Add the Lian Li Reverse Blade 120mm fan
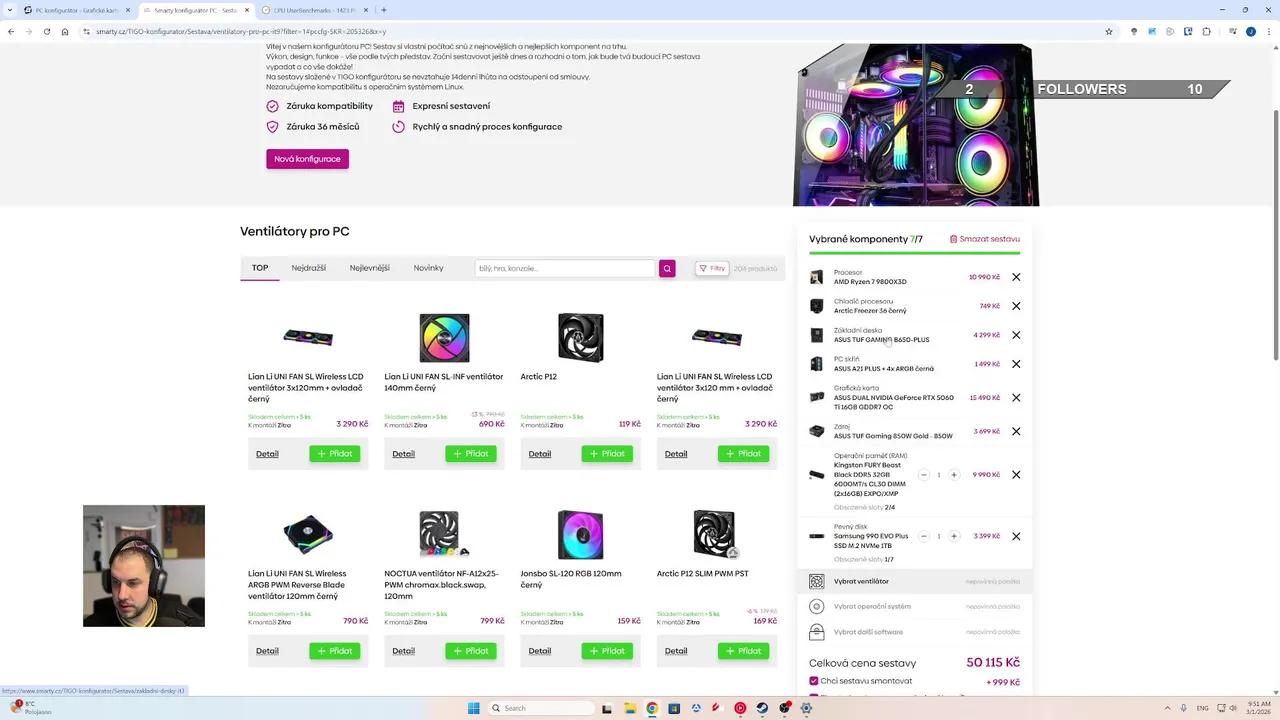The image size is (1280, 720). (x=334, y=651)
